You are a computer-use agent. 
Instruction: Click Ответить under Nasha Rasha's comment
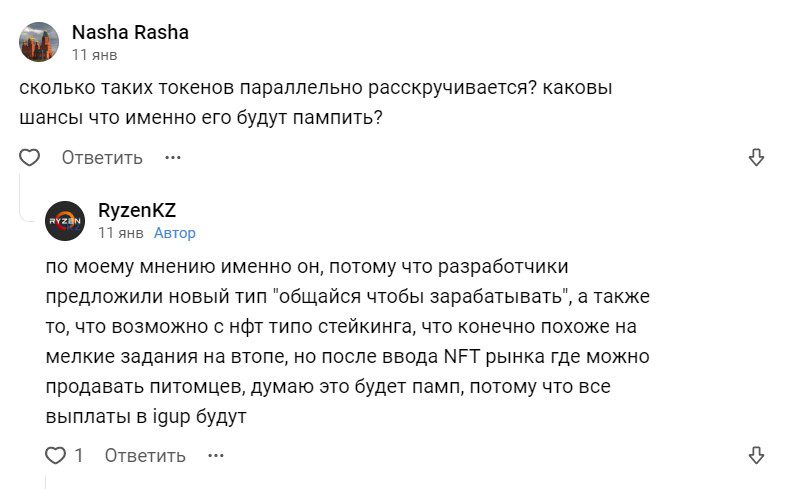[x=102, y=158]
